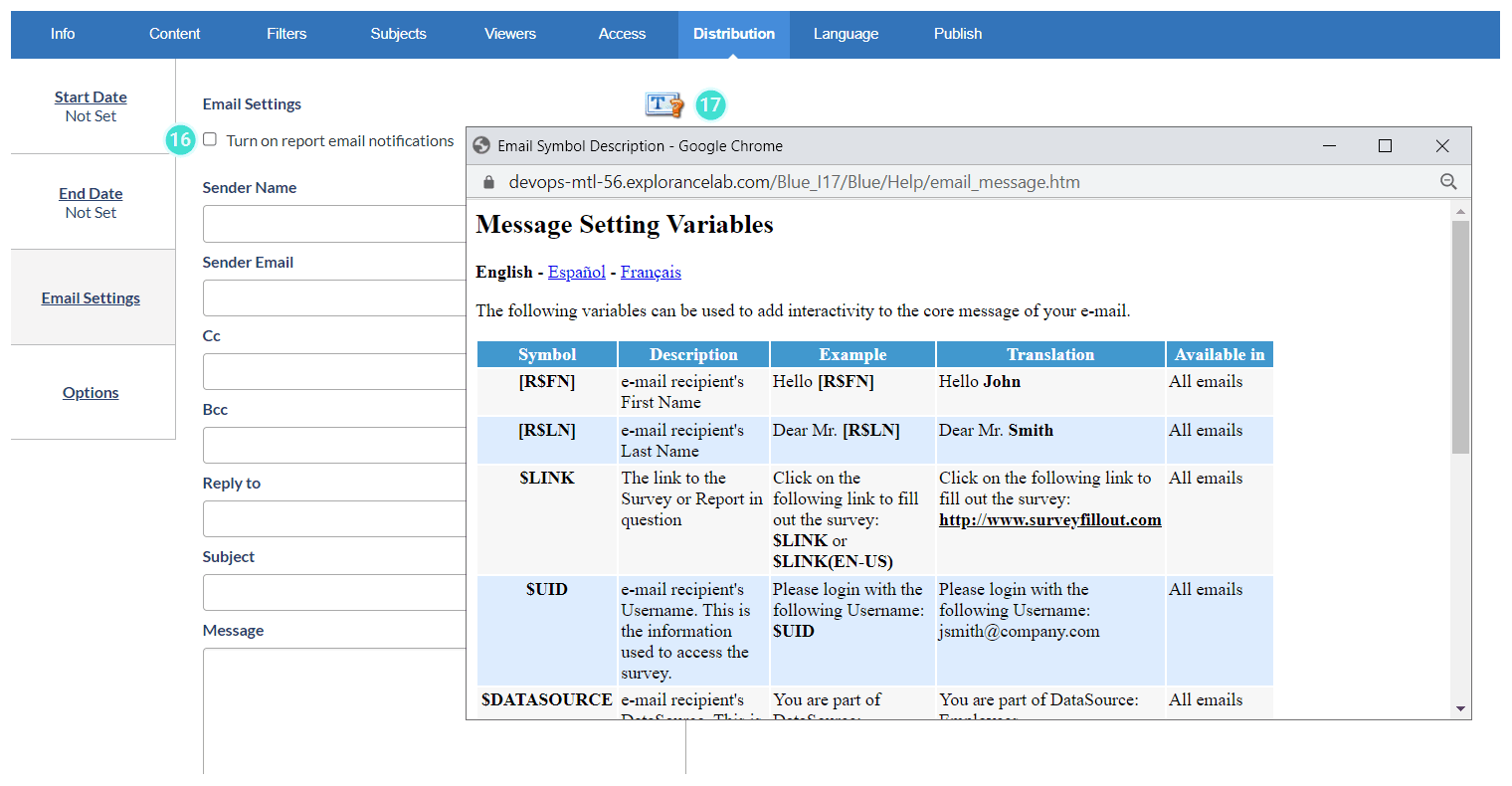Click the lock icon beside the URL
Screen dimensions: 1512x786
488,182
